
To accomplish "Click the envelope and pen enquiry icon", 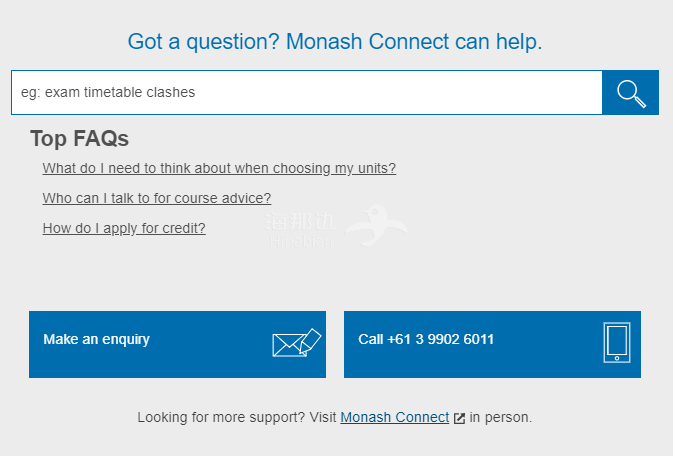I will click(x=296, y=343).
